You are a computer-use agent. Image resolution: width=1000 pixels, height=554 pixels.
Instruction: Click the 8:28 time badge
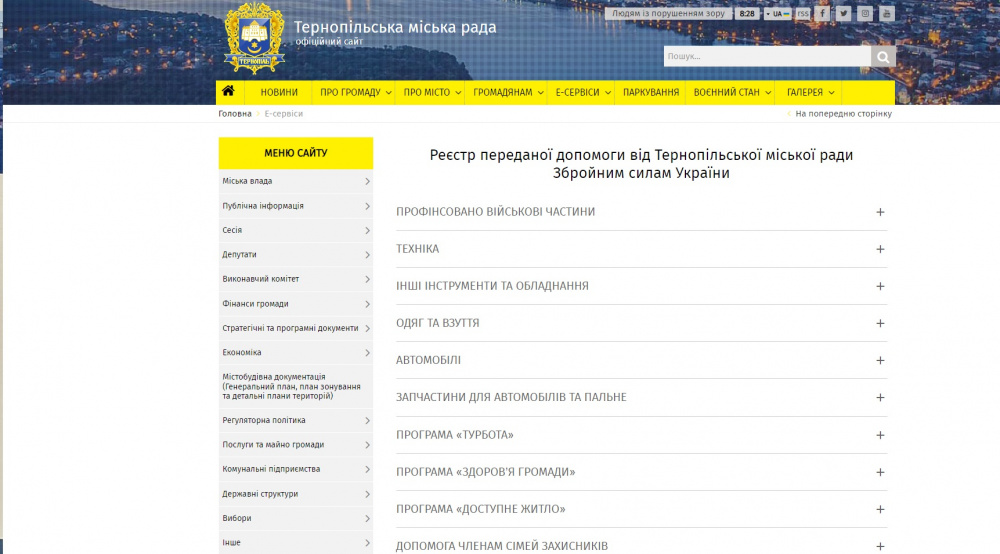pos(747,13)
